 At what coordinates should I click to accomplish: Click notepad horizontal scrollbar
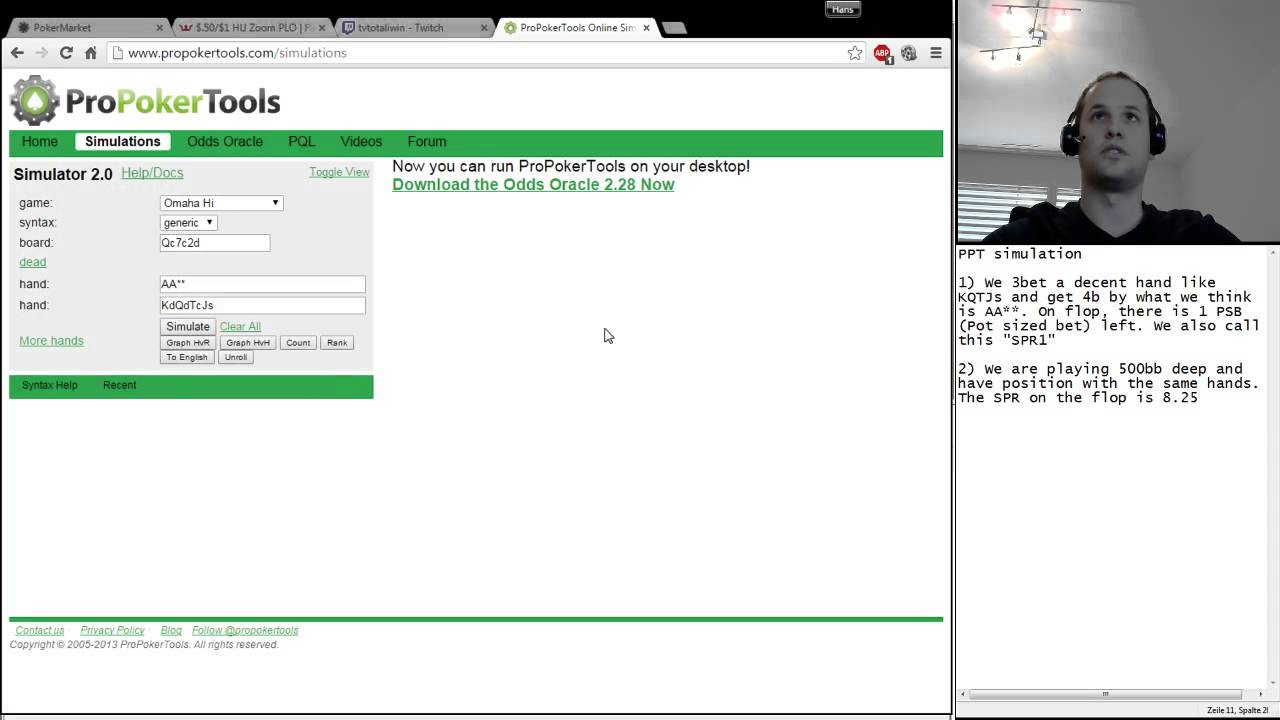[1105, 694]
